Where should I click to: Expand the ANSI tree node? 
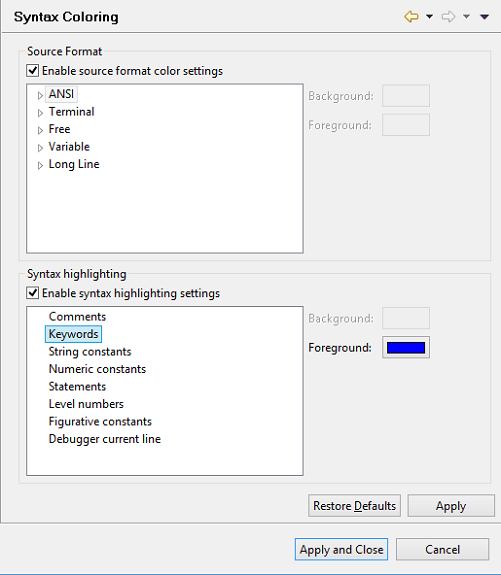click(40, 95)
